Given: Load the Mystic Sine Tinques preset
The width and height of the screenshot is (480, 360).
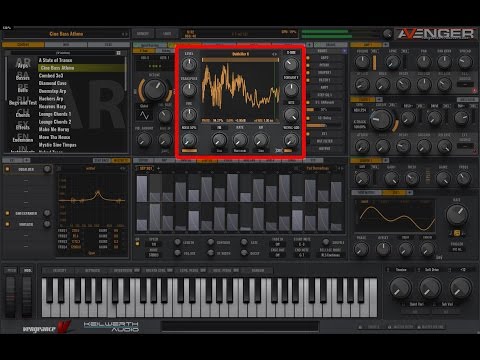Looking at the screenshot, I should 57,145.
